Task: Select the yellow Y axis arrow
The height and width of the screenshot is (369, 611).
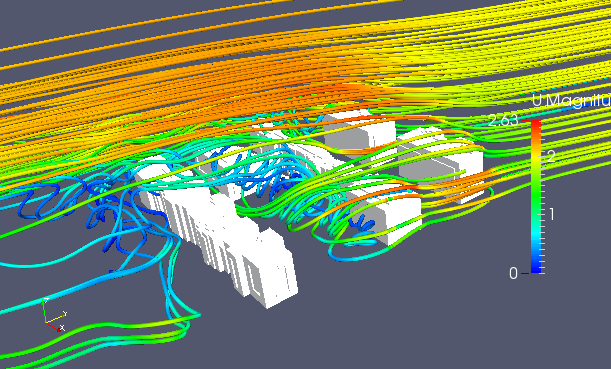Action: tap(55, 318)
